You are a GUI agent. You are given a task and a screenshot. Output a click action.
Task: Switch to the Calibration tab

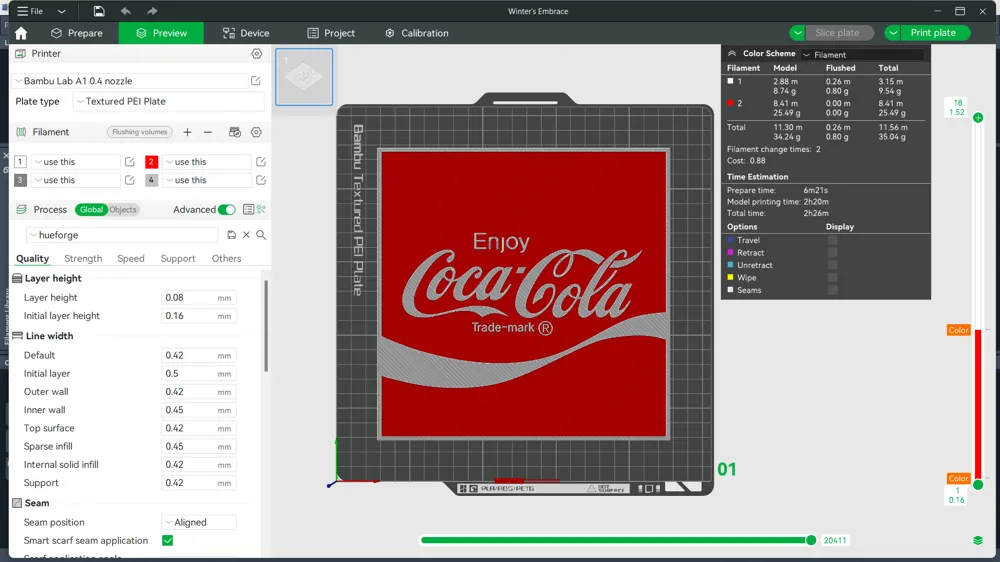(416, 33)
